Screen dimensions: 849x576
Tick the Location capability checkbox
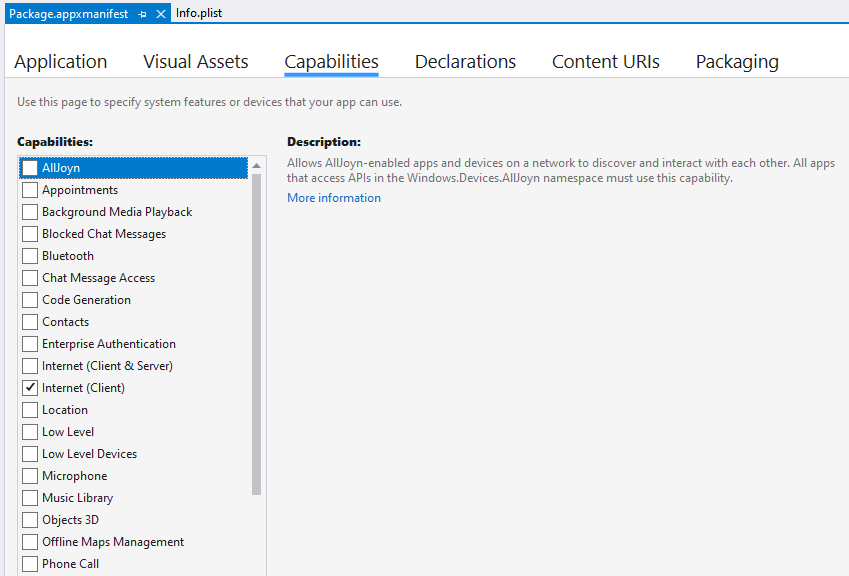point(30,410)
